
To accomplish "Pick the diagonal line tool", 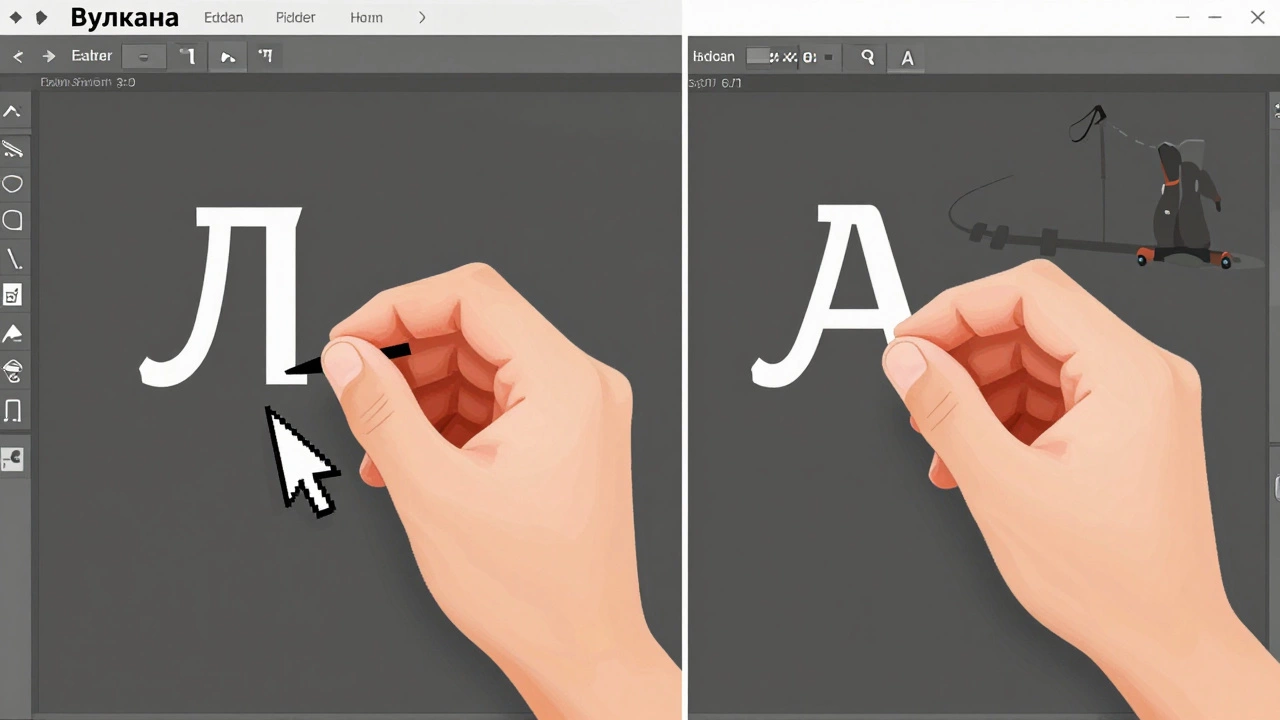I will pos(13,259).
